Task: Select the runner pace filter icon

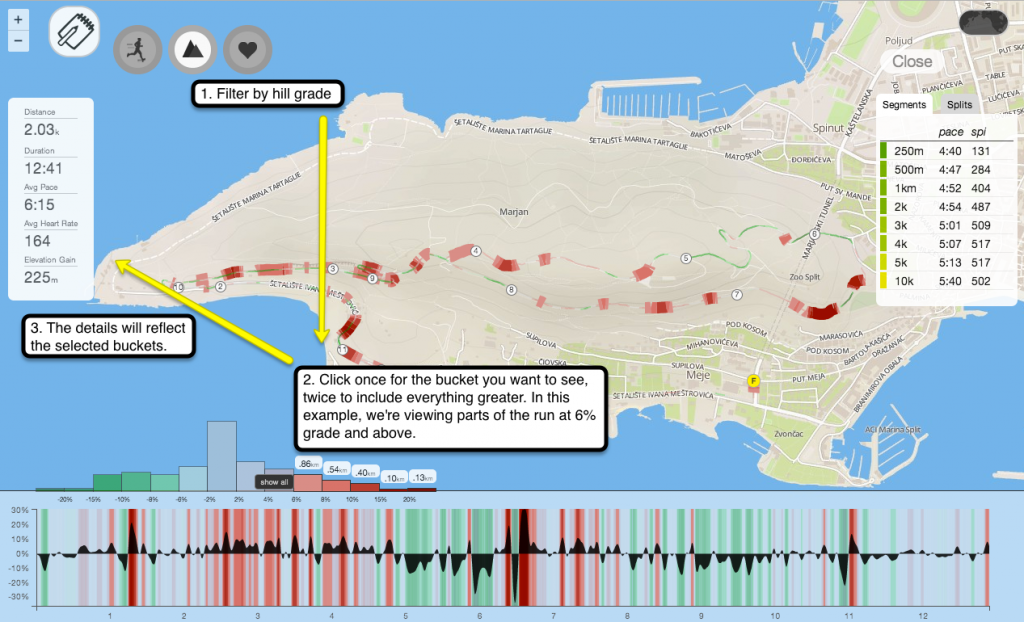Action: point(137,50)
